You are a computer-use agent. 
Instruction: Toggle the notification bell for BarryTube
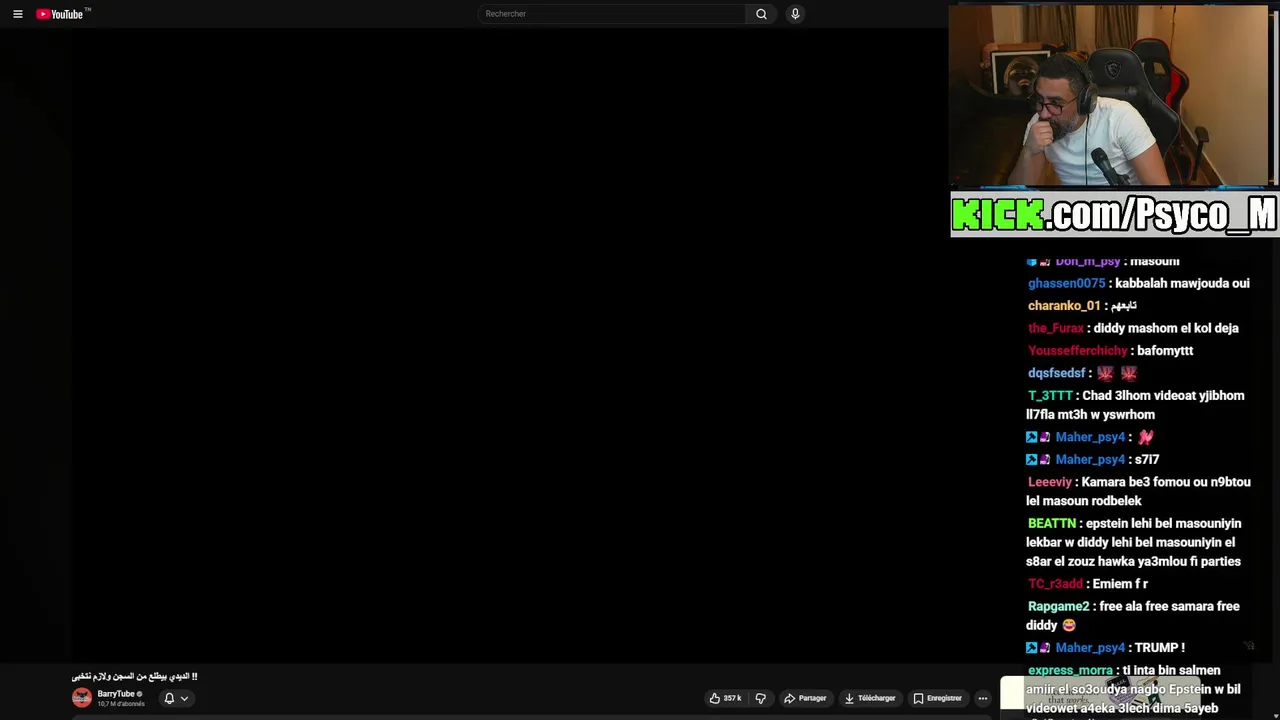point(169,698)
